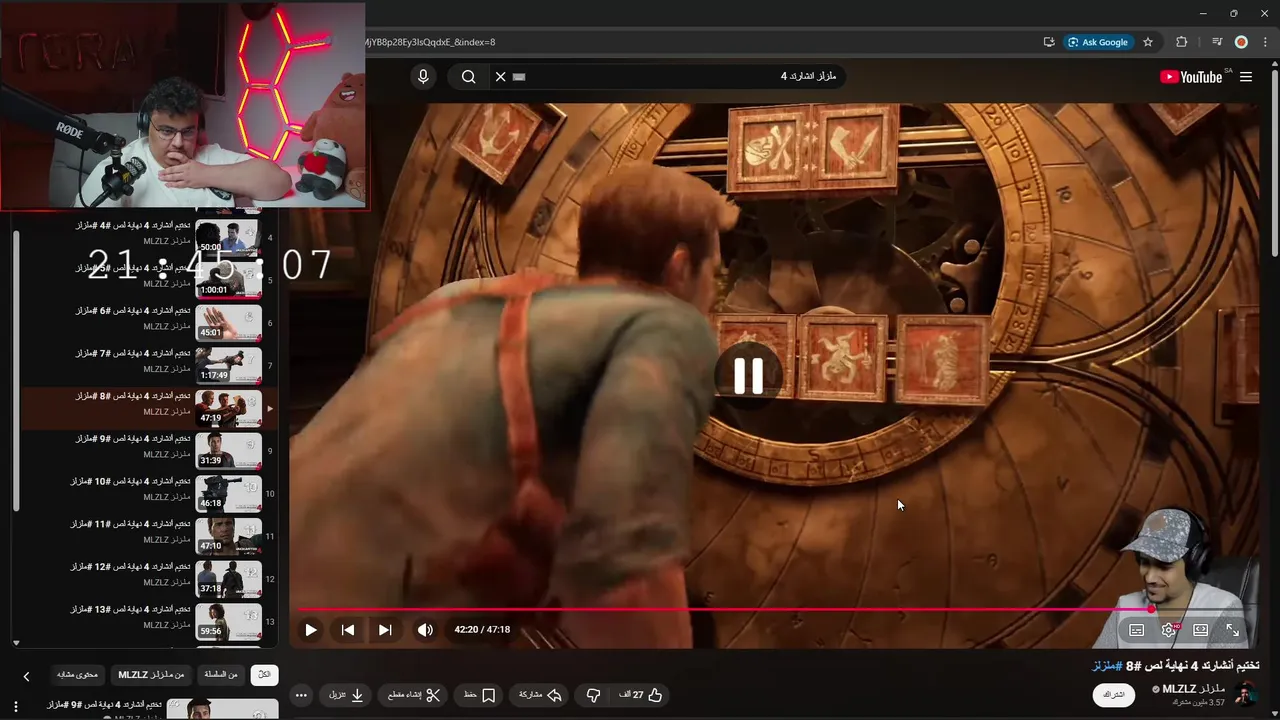Click the Ask Google button in address bar
This screenshot has width=1280, height=720.
click(x=1098, y=42)
